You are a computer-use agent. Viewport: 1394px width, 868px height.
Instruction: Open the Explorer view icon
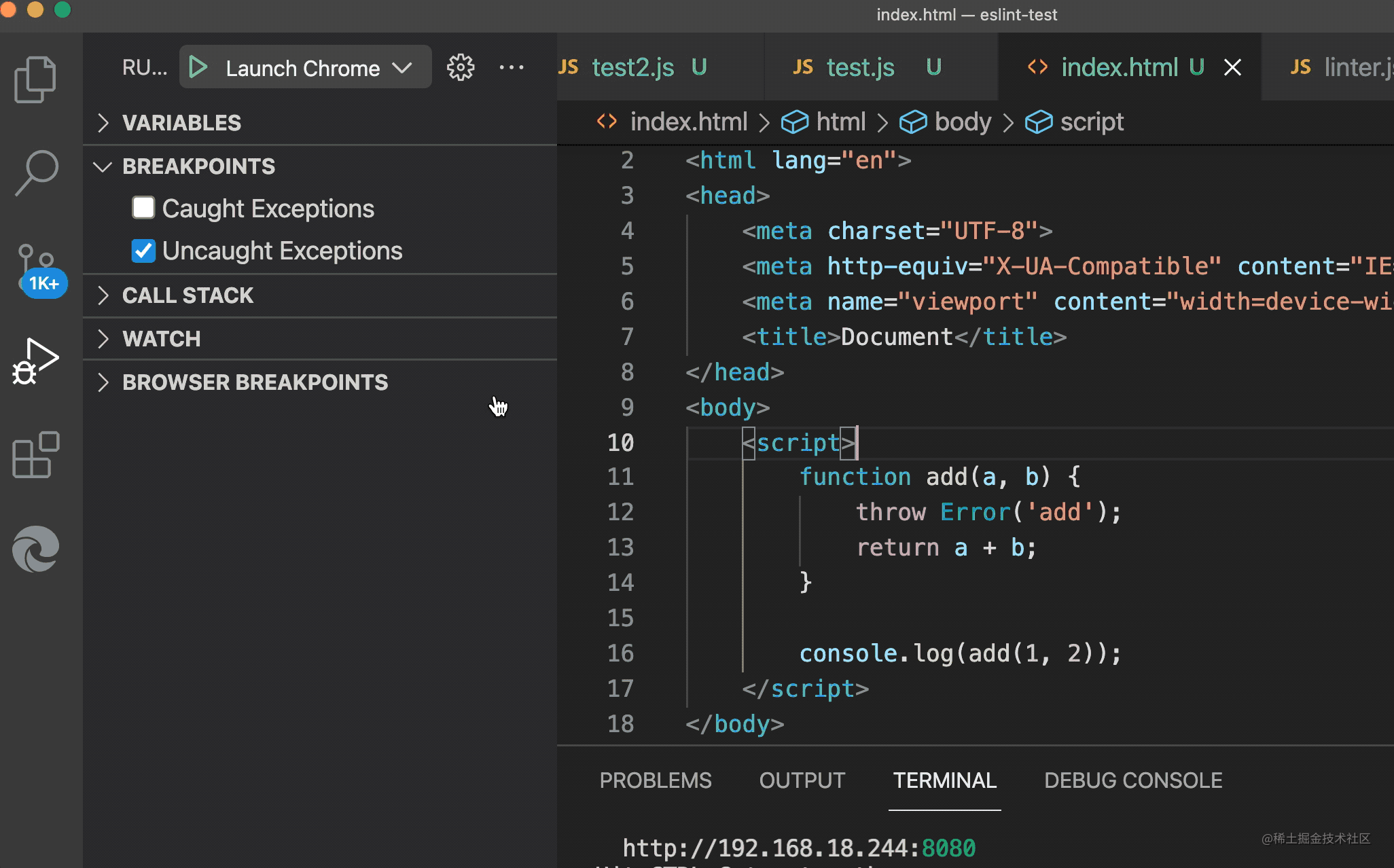pos(35,79)
